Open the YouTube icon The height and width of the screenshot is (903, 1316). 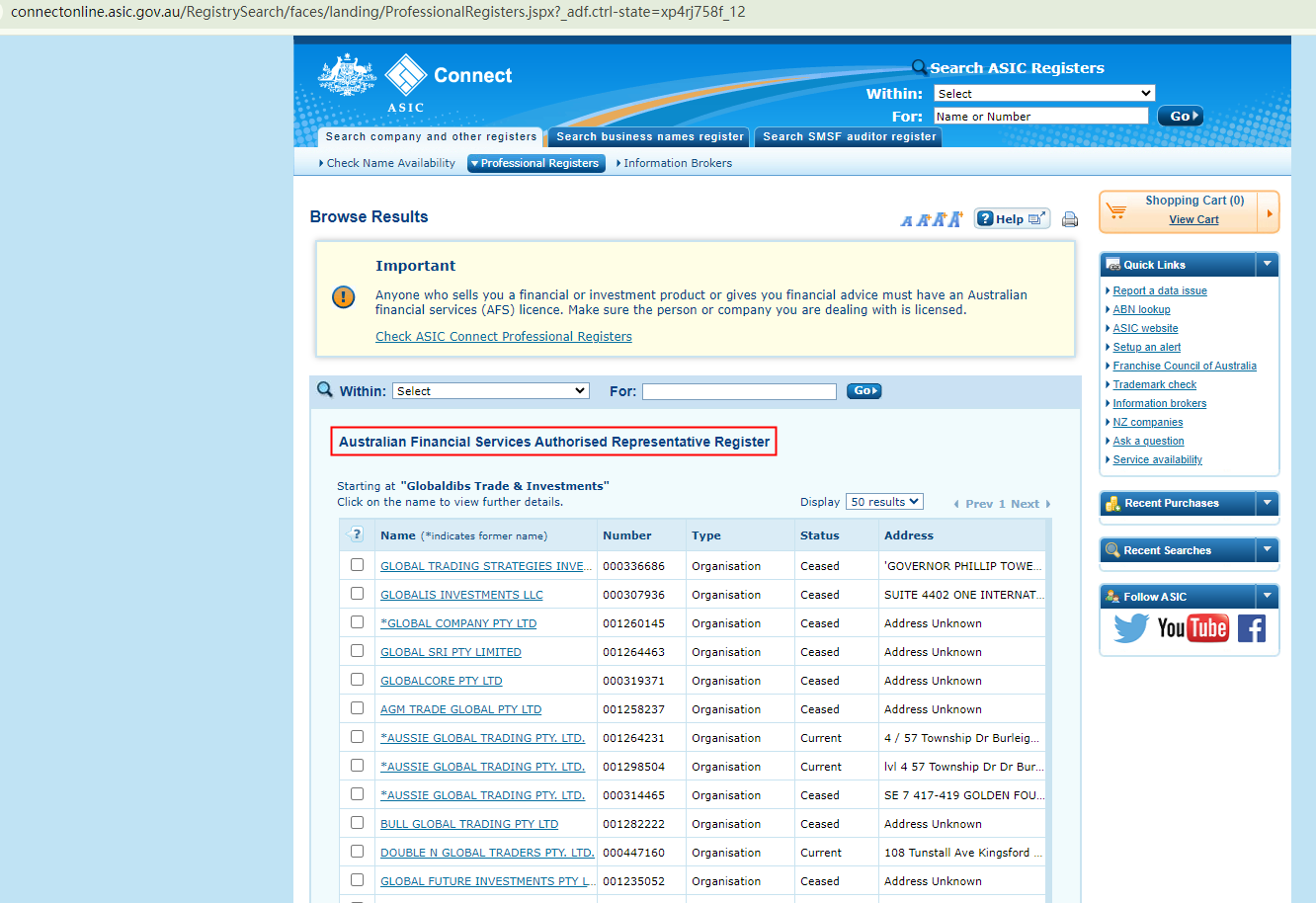[x=1193, y=628]
